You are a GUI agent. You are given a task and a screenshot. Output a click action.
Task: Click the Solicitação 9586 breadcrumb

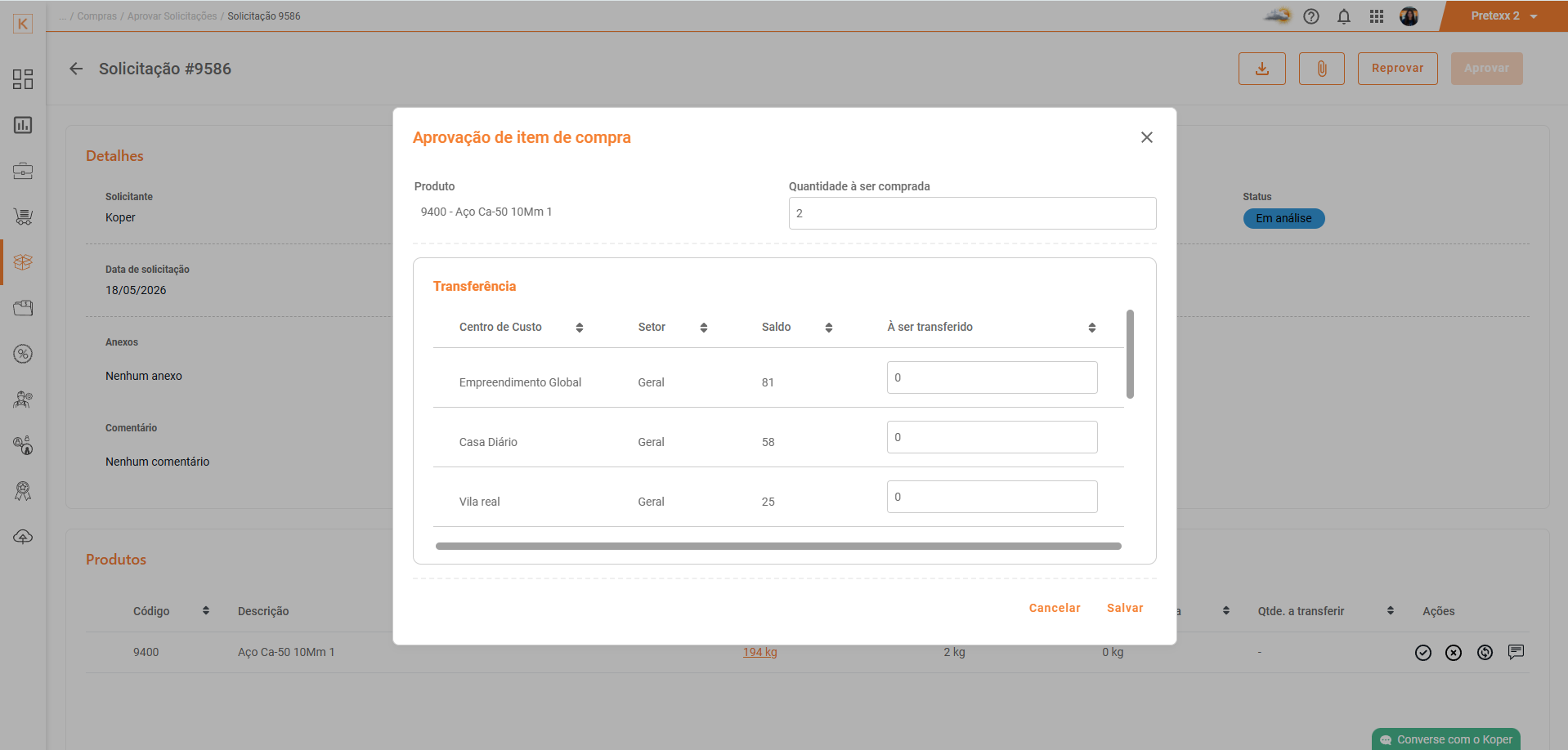click(x=264, y=16)
